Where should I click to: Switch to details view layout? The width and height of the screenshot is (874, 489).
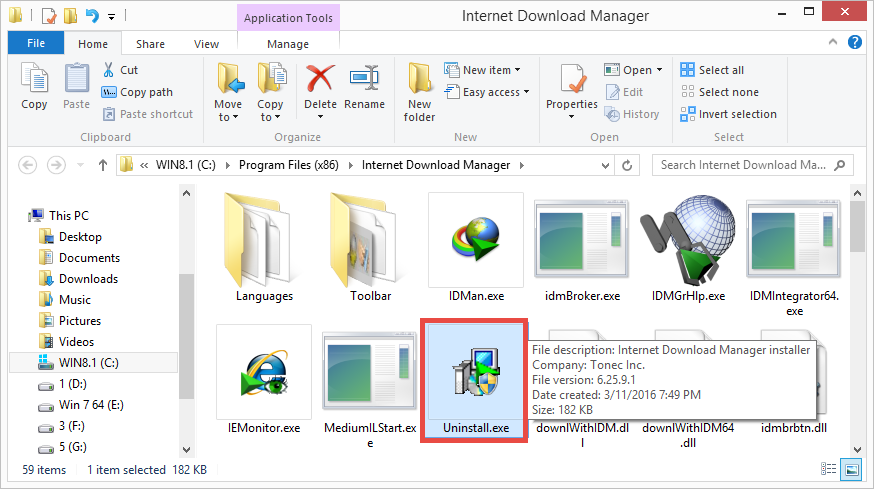[828, 469]
